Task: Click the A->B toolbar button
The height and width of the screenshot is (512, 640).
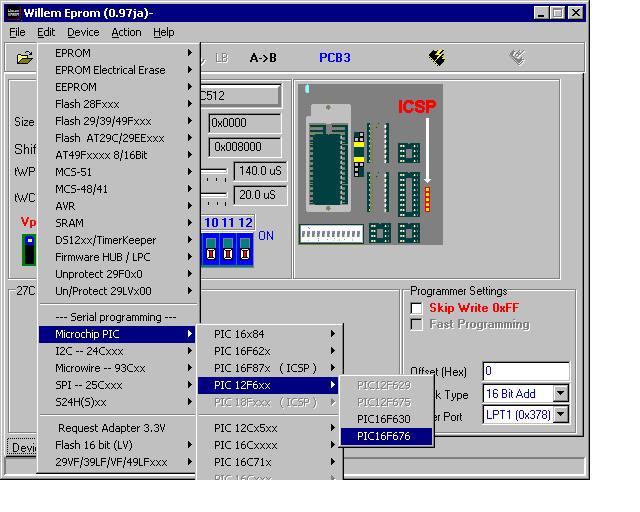Action: point(263,58)
